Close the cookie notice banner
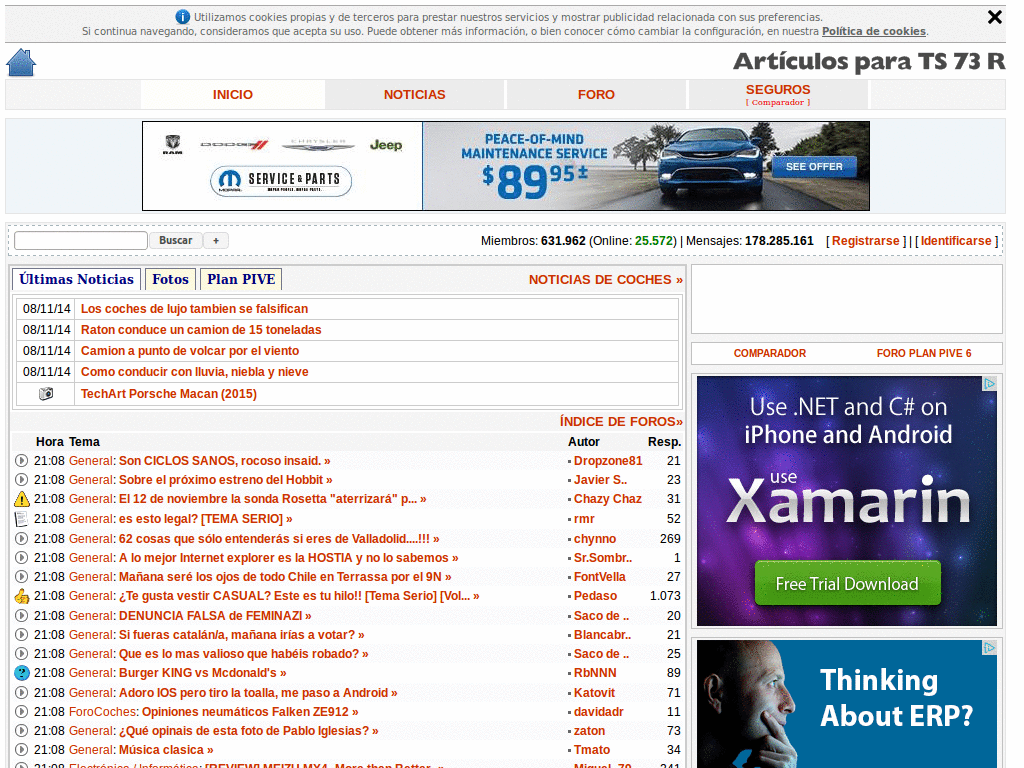Image resolution: width=1024 pixels, height=768 pixels. click(995, 17)
